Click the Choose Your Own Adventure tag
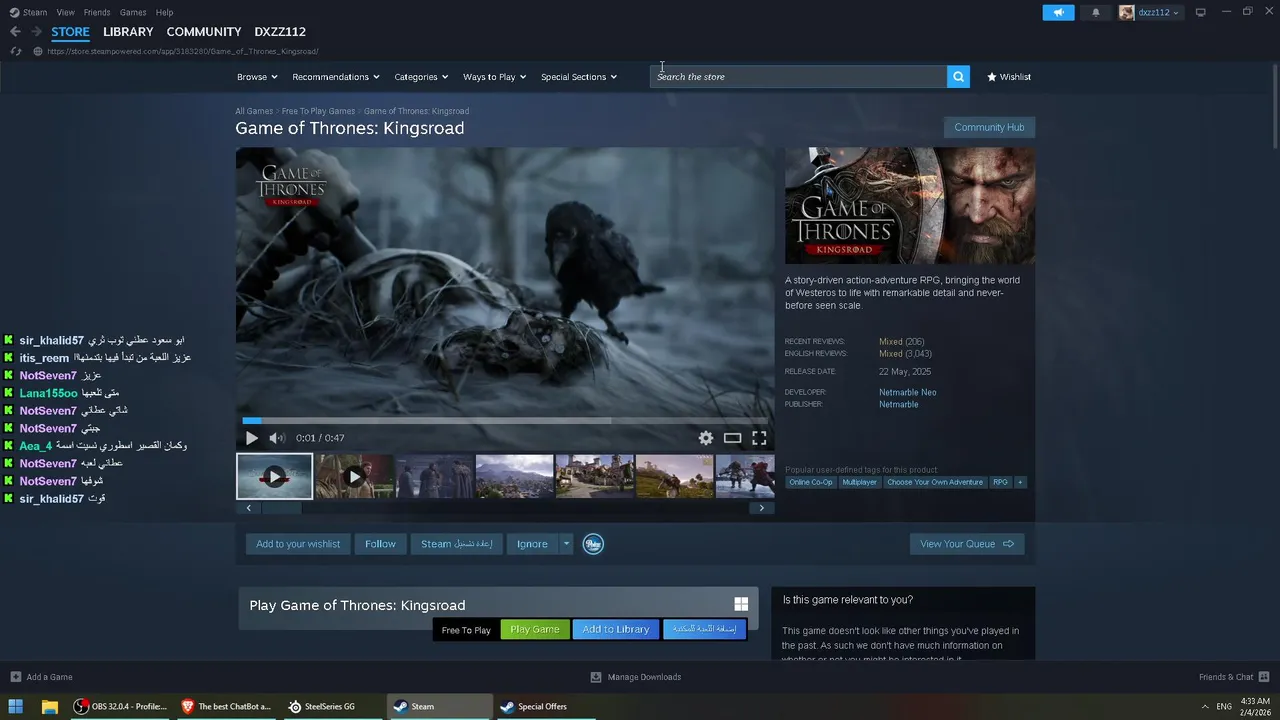Image resolution: width=1280 pixels, height=720 pixels. pos(935,482)
